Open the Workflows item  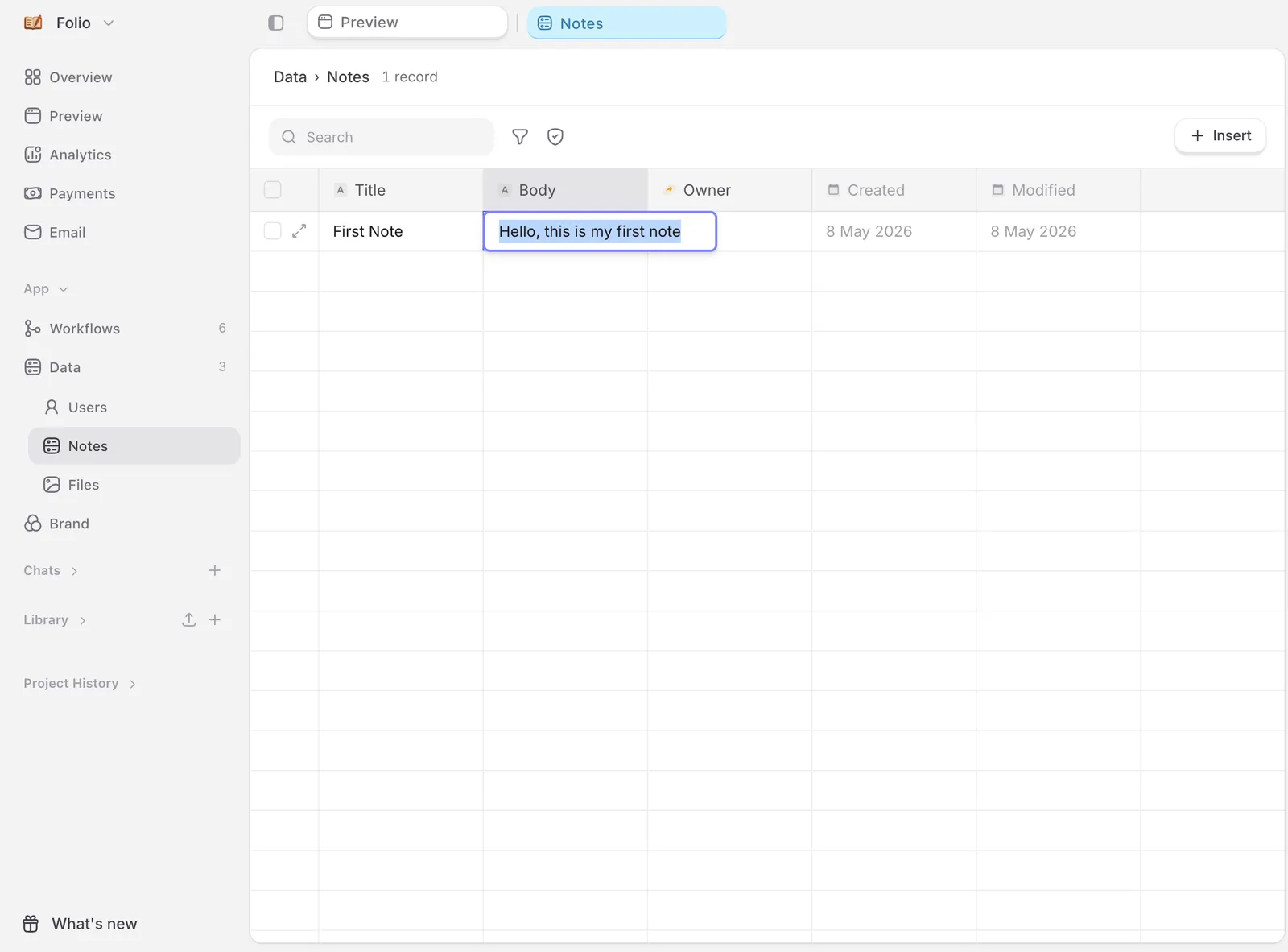click(85, 329)
